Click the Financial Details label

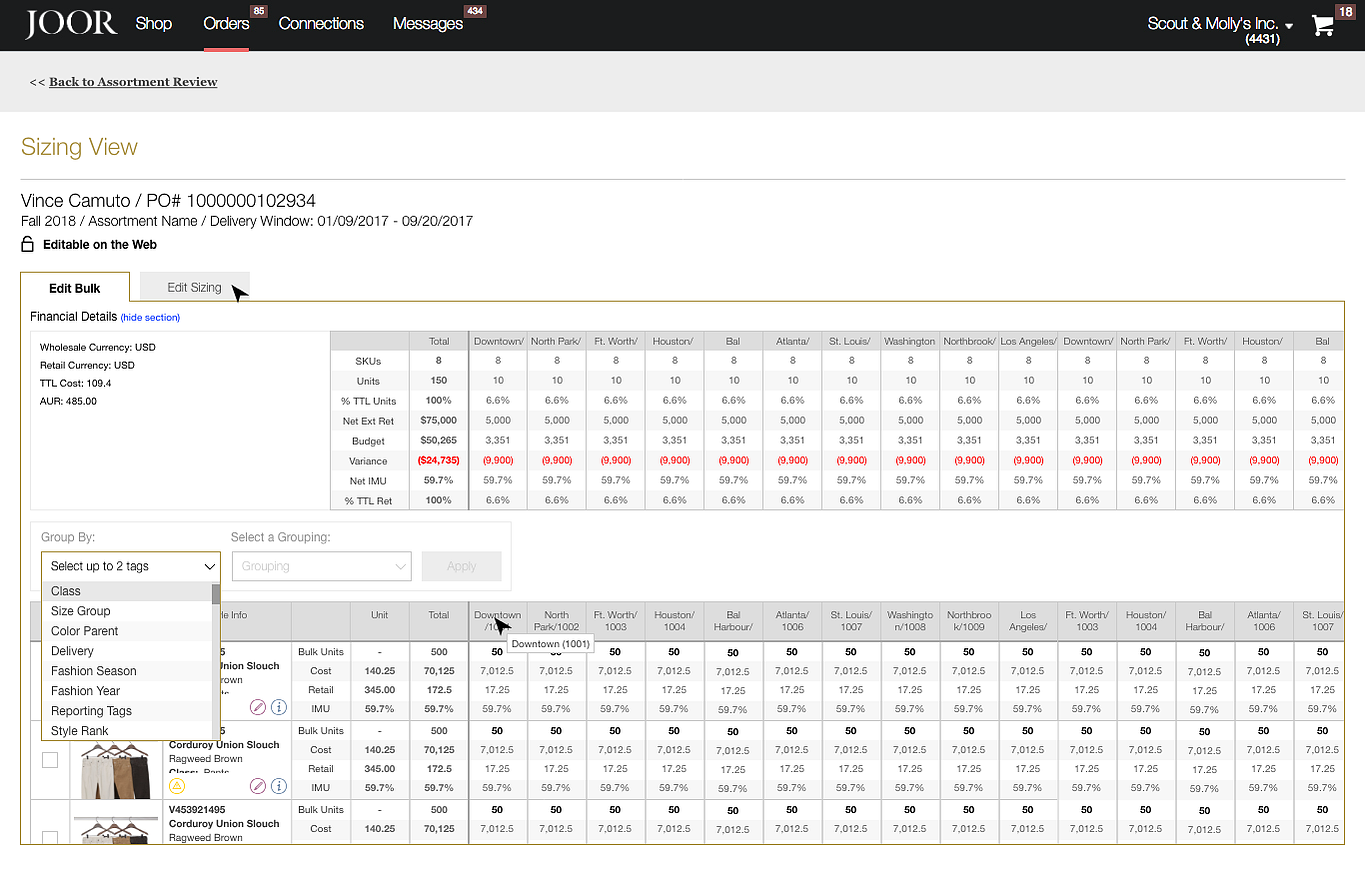point(74,317)
